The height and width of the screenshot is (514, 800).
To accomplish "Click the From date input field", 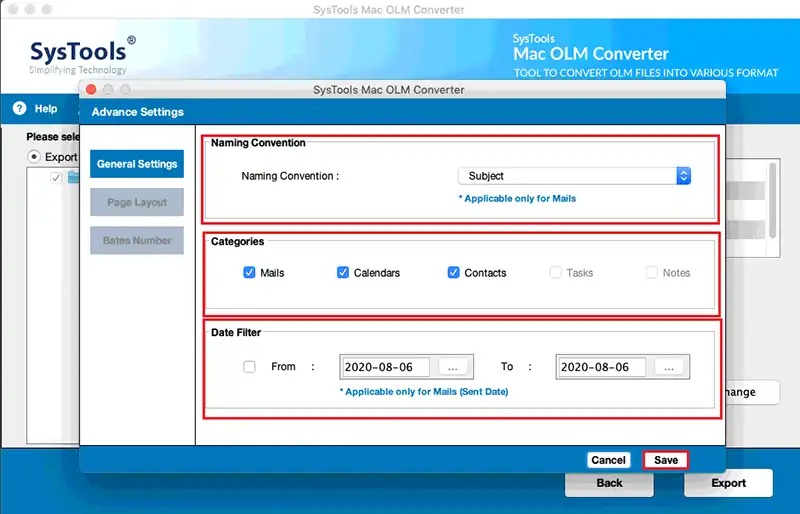I will click(386, 367).
